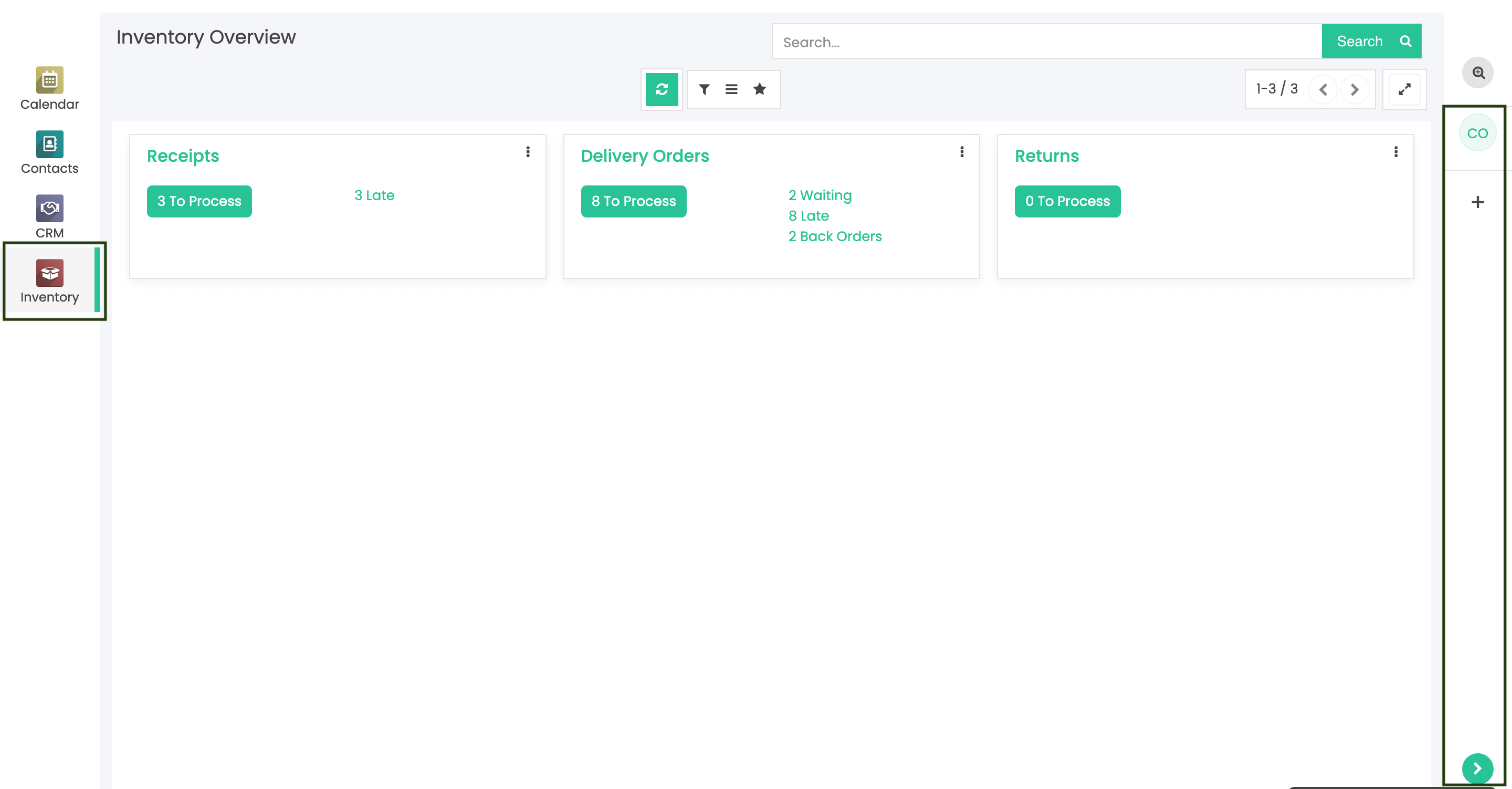The image size is (1512, 789).
Task: Select the Inventory app in sidebar
Action: point(49,281)
